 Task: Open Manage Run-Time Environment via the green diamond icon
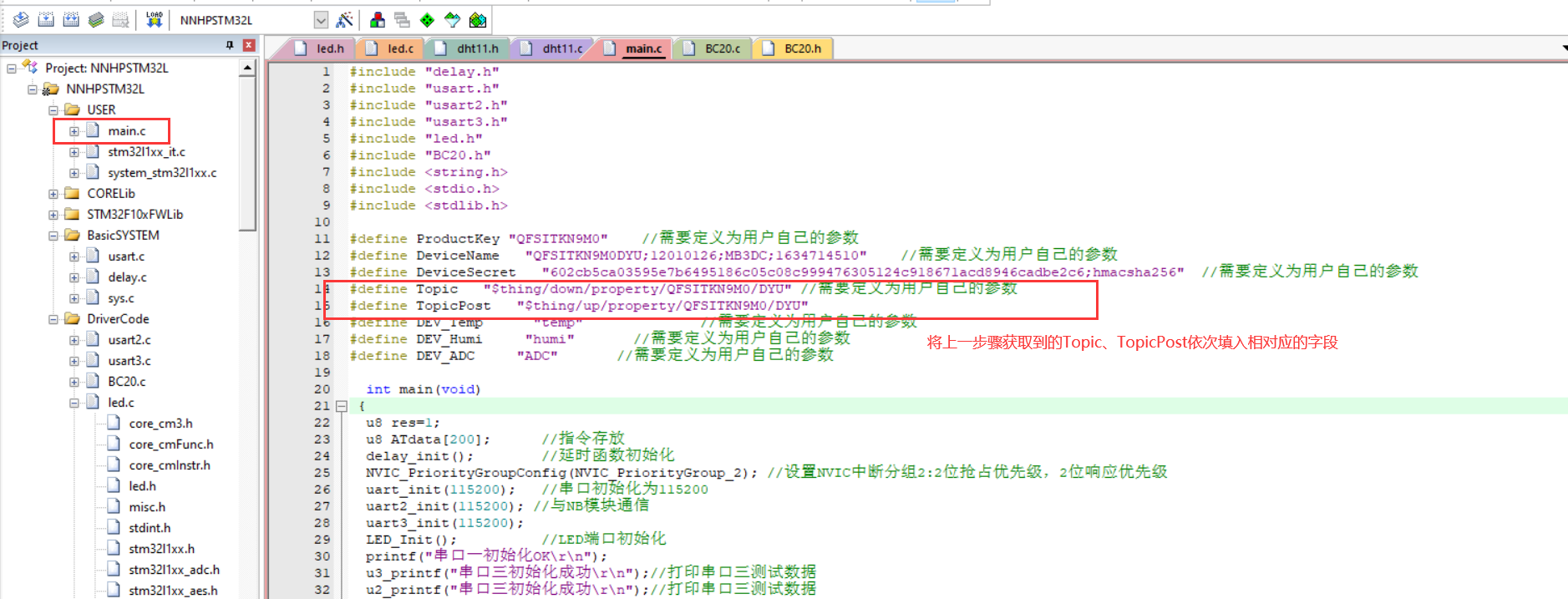(427, 19)
